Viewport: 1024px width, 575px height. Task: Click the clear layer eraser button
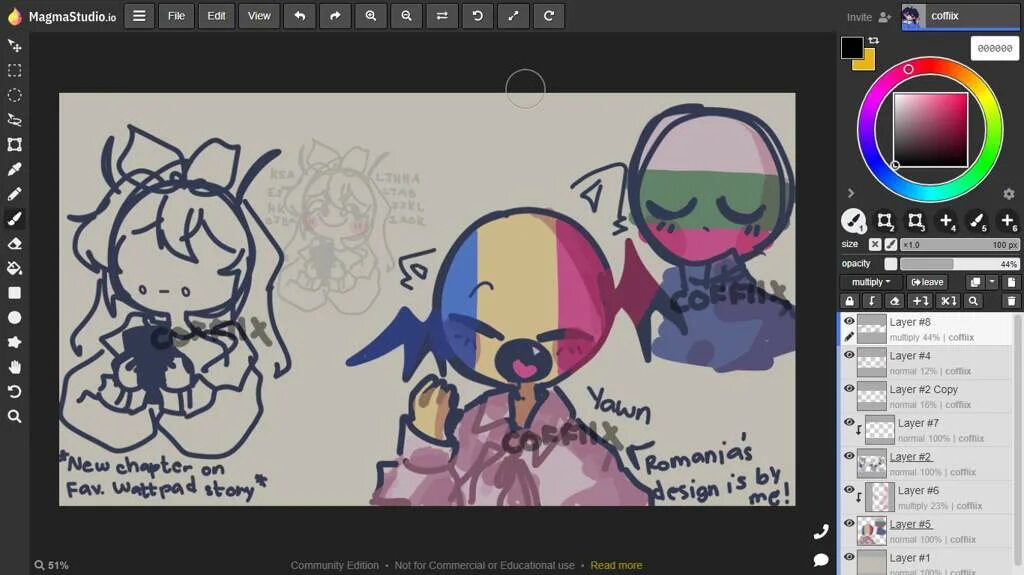pyautogui.click(x=895, y=301)
